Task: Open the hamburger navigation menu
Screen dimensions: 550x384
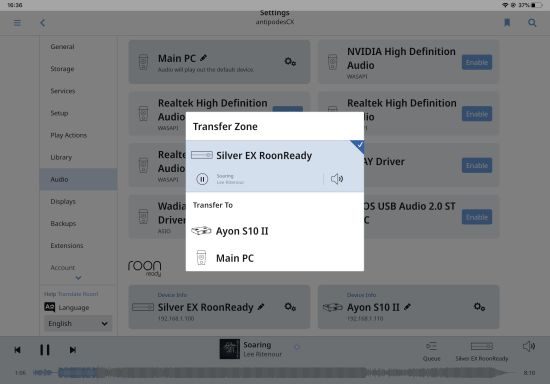Action: [x=17, y=23]
